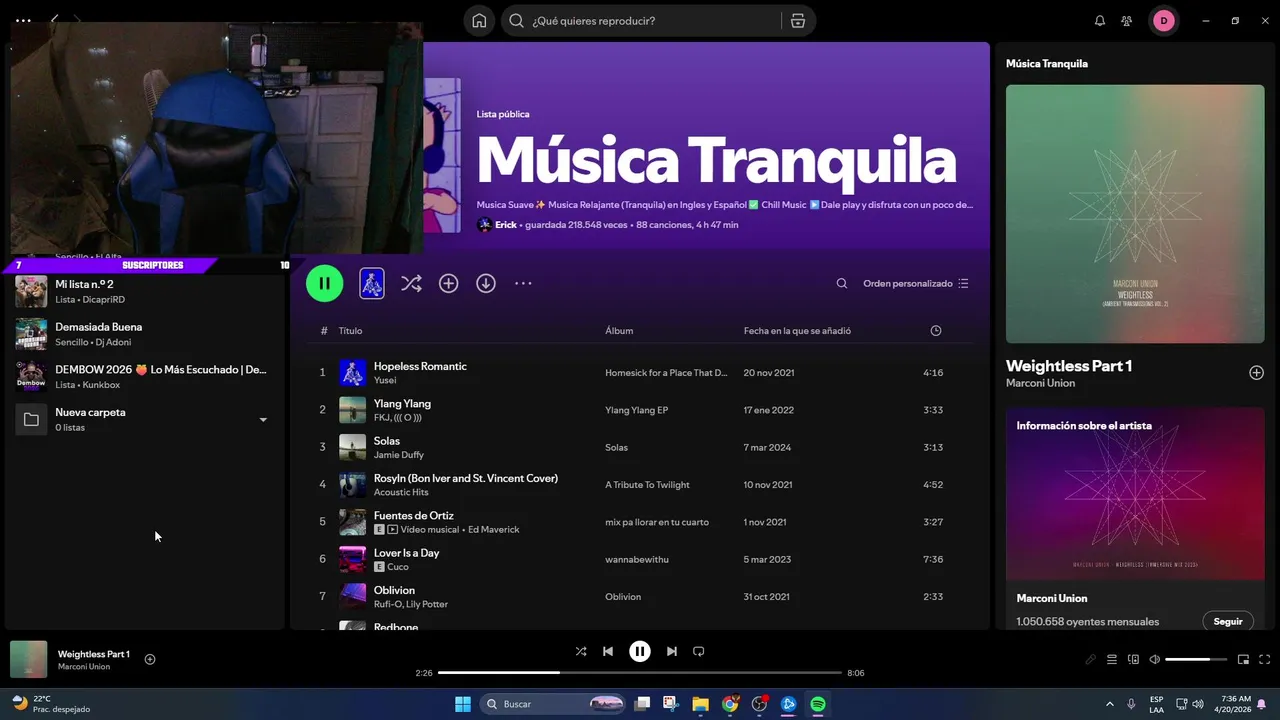
Task: Click the 'Nueva carpeta' folder icon
Action: (x=31, y=419)
